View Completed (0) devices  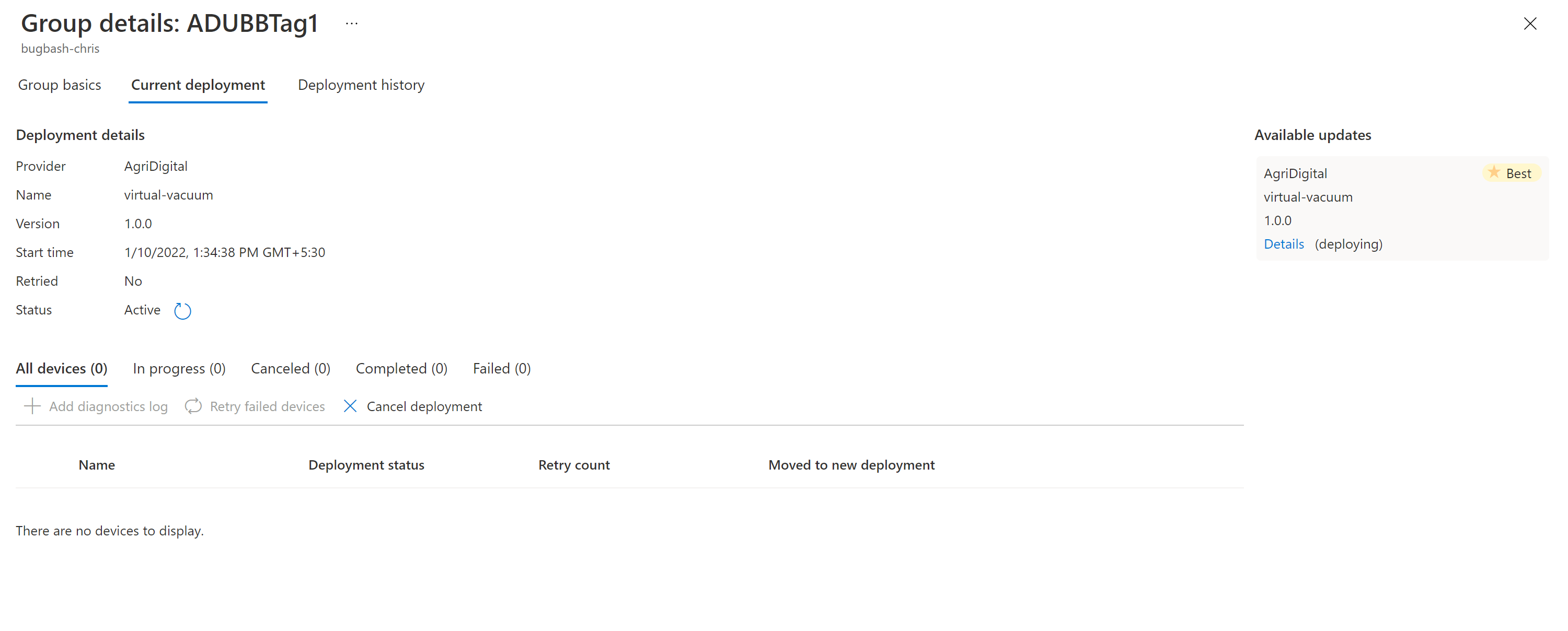[401, 369]
